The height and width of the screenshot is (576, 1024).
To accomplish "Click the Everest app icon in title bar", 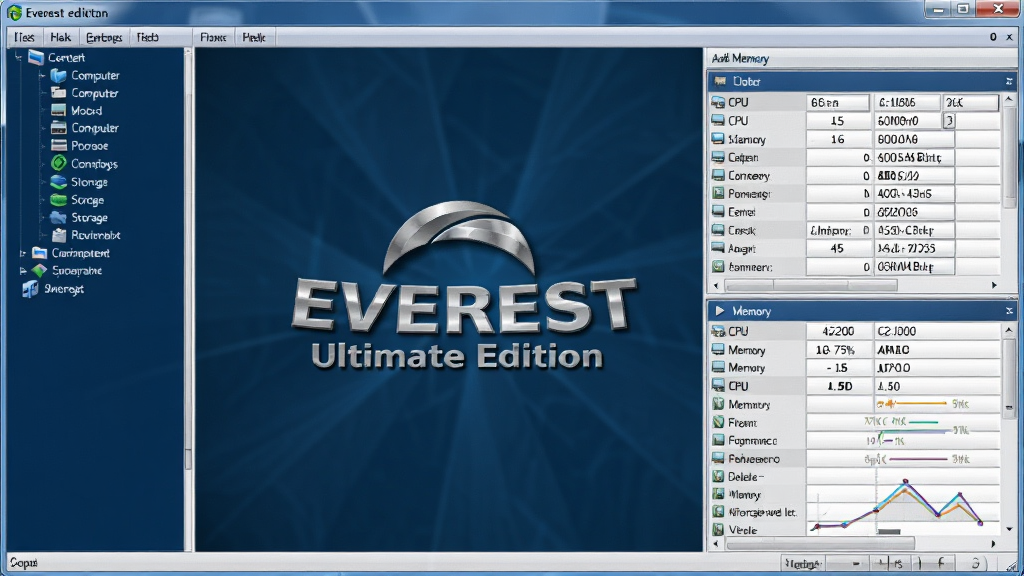I will (14, 13).
